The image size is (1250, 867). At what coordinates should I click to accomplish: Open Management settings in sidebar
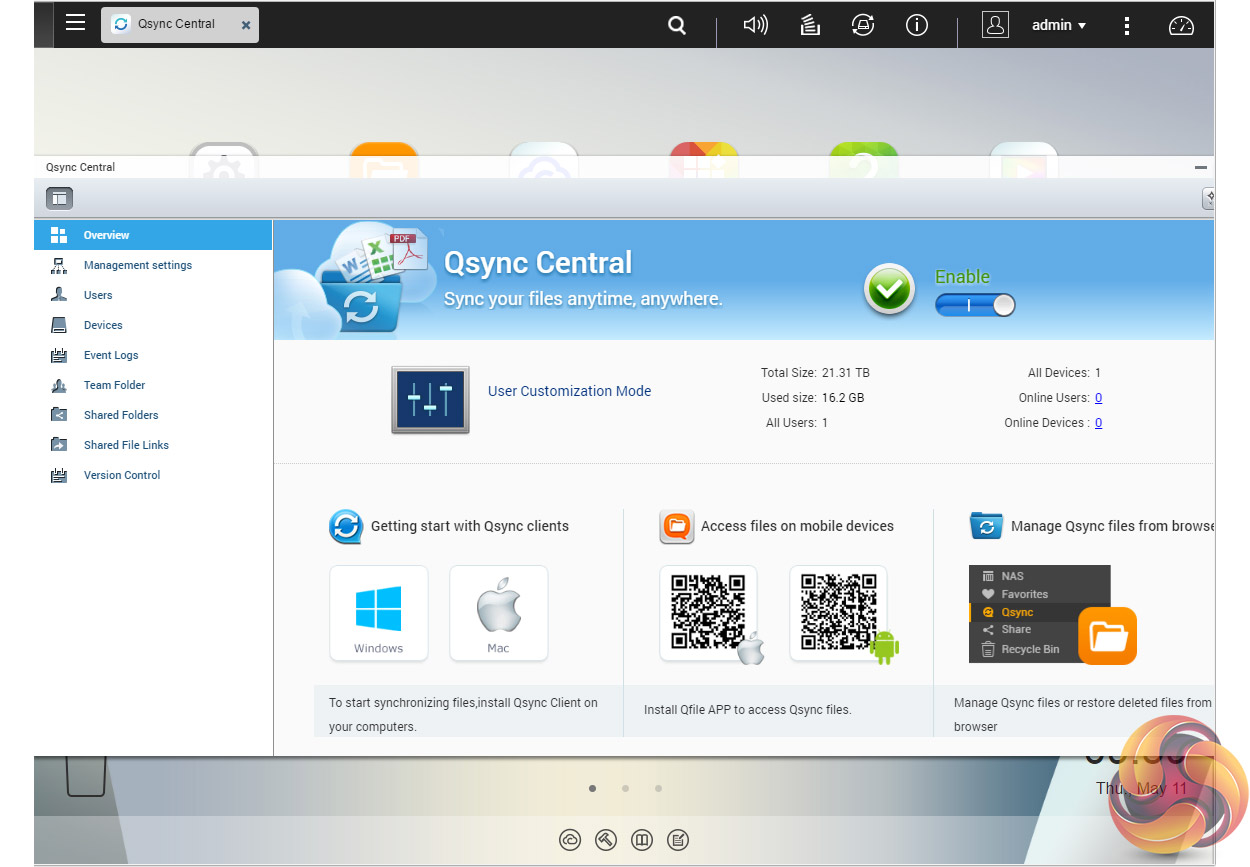153,265
